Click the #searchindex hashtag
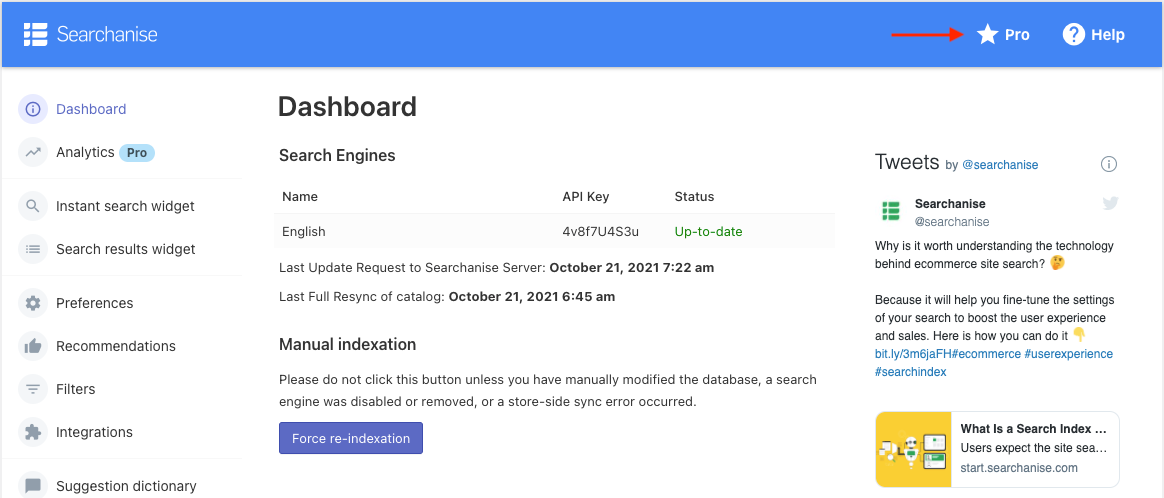The image size is (1164, 498). (911, 372)
